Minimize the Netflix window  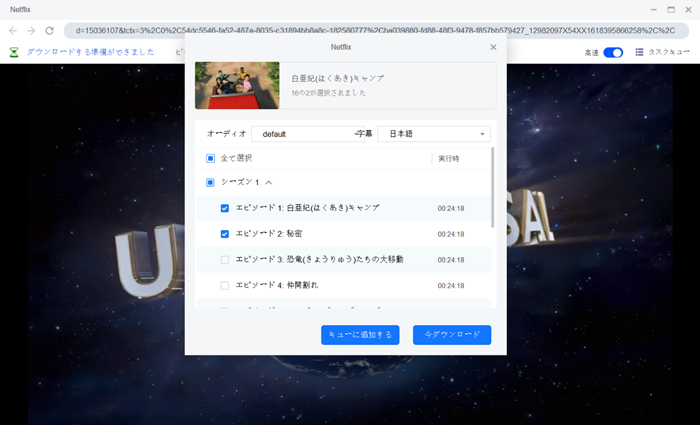click(654, 9)
